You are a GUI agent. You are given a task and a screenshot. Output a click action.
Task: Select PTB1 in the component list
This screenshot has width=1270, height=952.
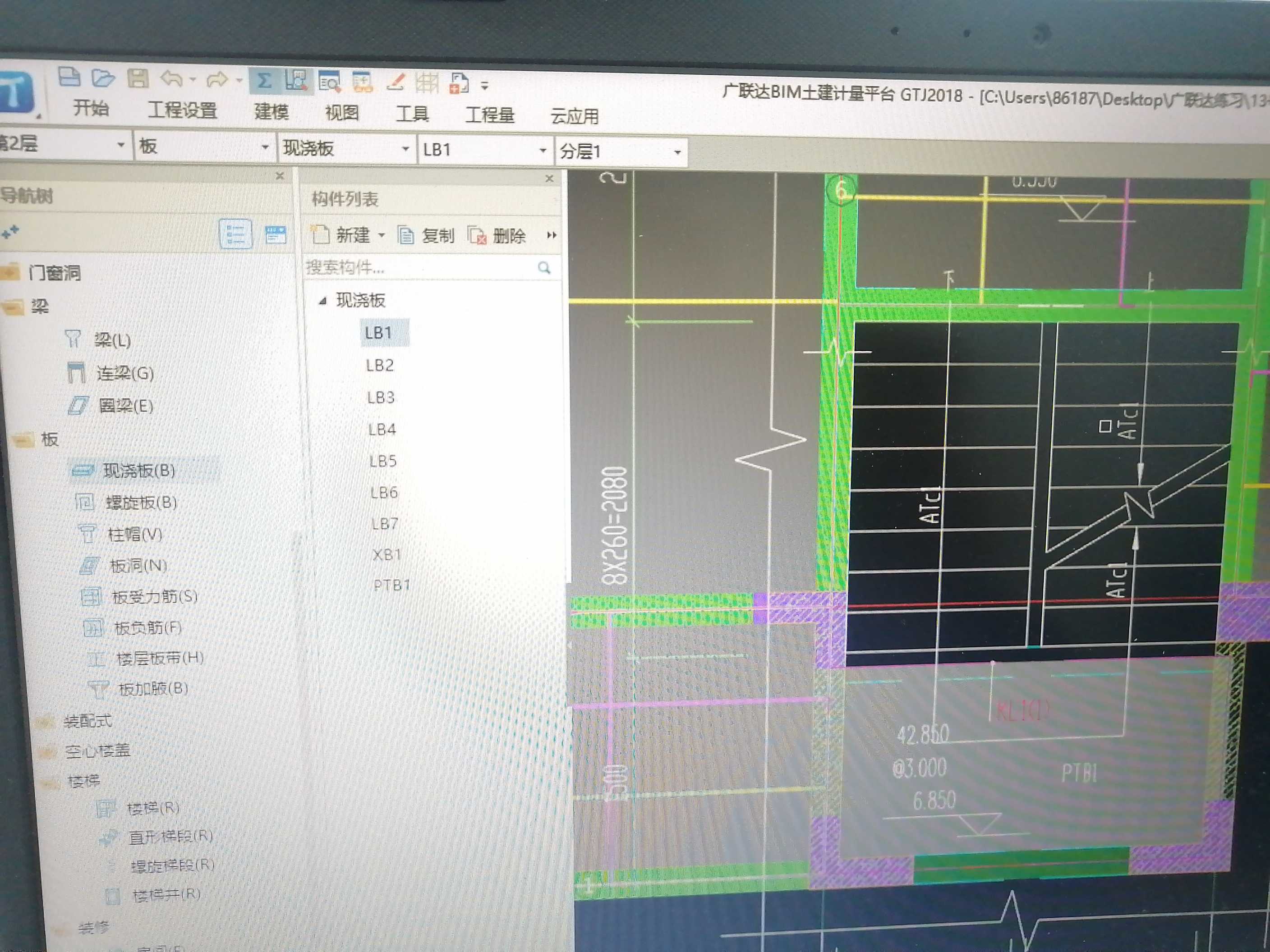coord(391,585)
